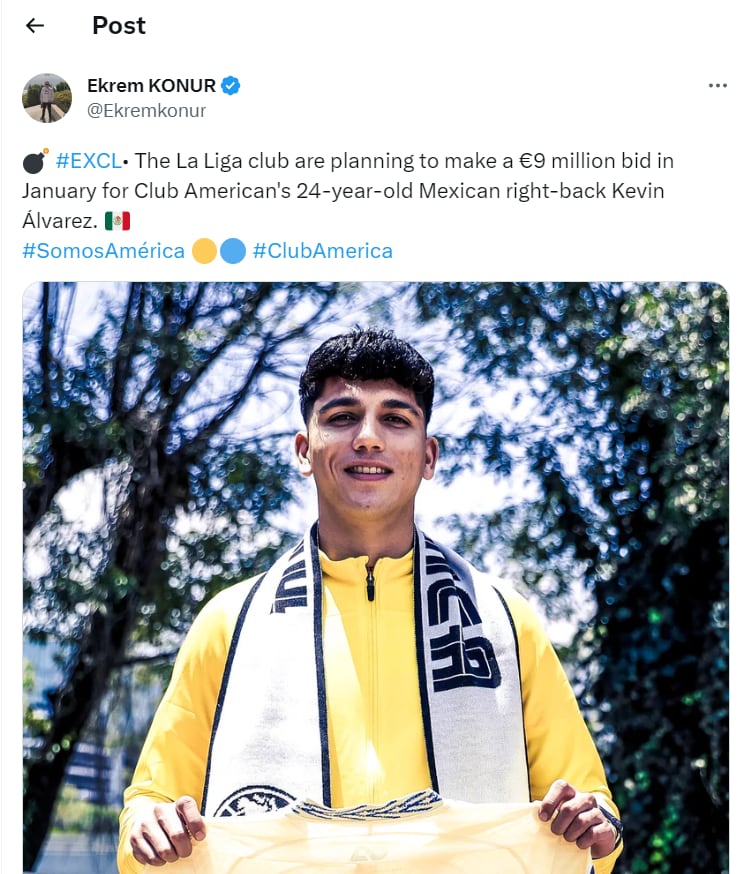Follow the #ClubAmerica hashtag link

[x=322, y=251]
